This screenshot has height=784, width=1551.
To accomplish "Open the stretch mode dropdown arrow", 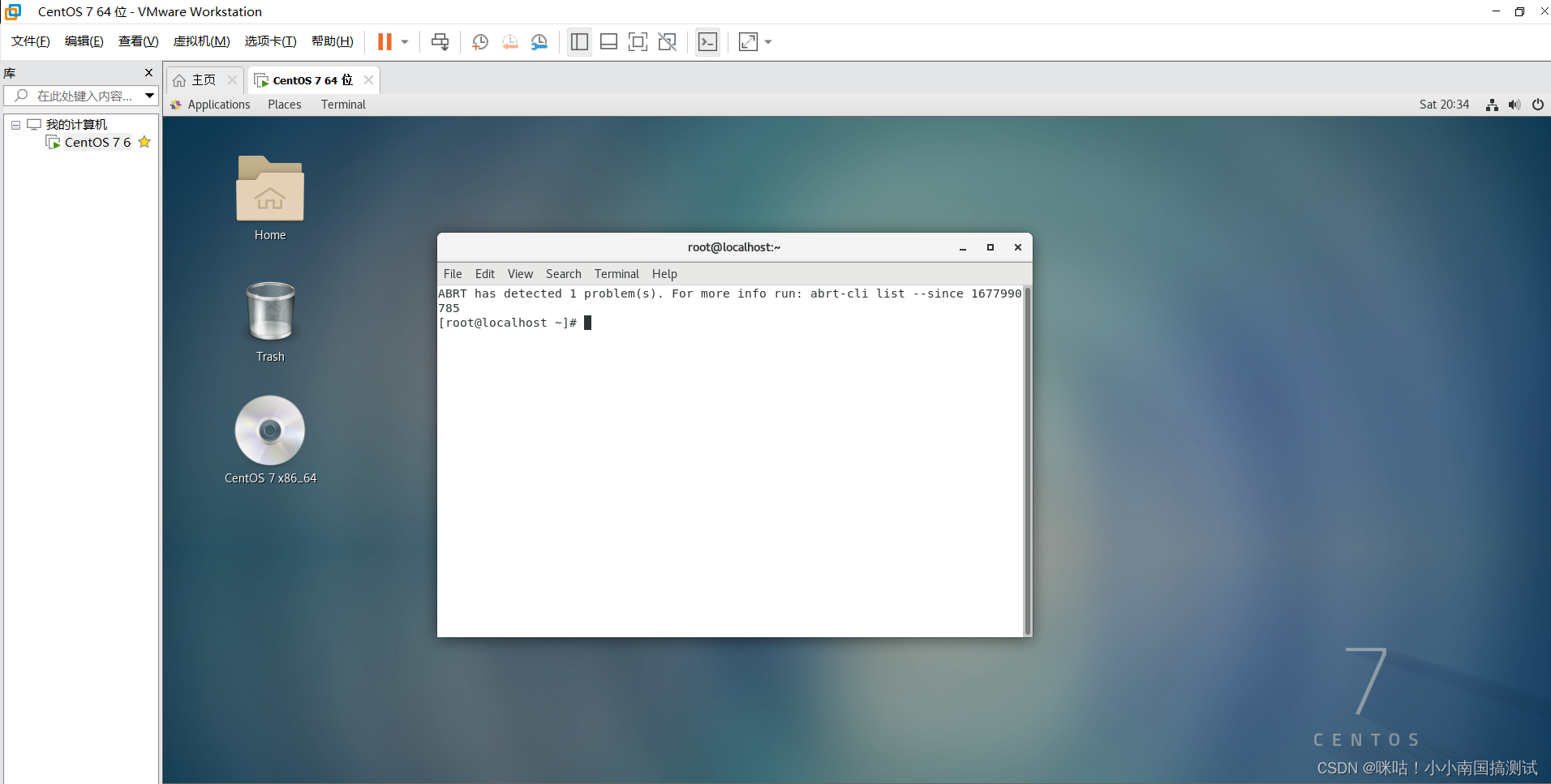I will (x=768, y=41).
